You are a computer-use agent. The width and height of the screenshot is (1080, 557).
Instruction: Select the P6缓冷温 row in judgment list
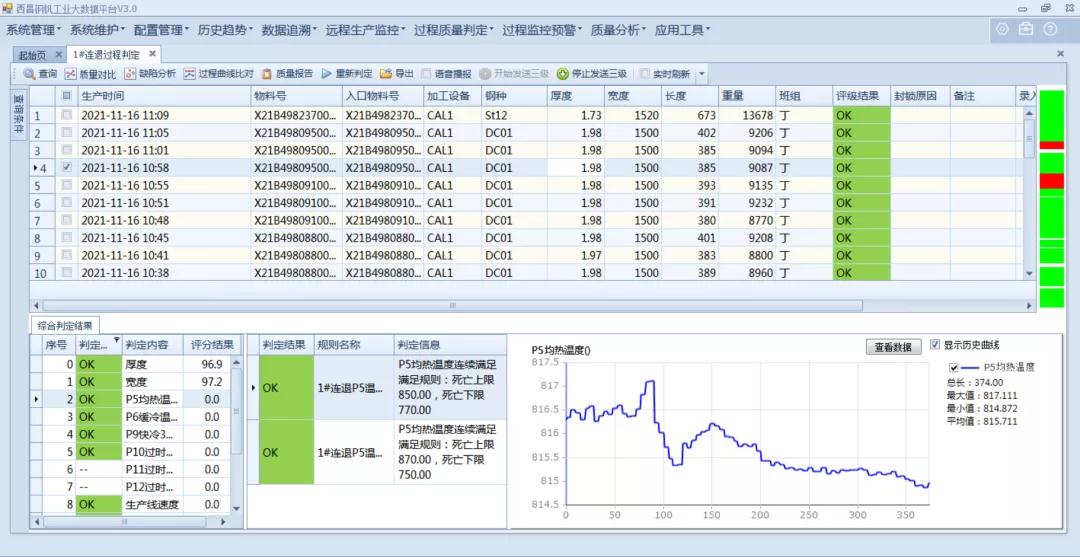point(150,417)
